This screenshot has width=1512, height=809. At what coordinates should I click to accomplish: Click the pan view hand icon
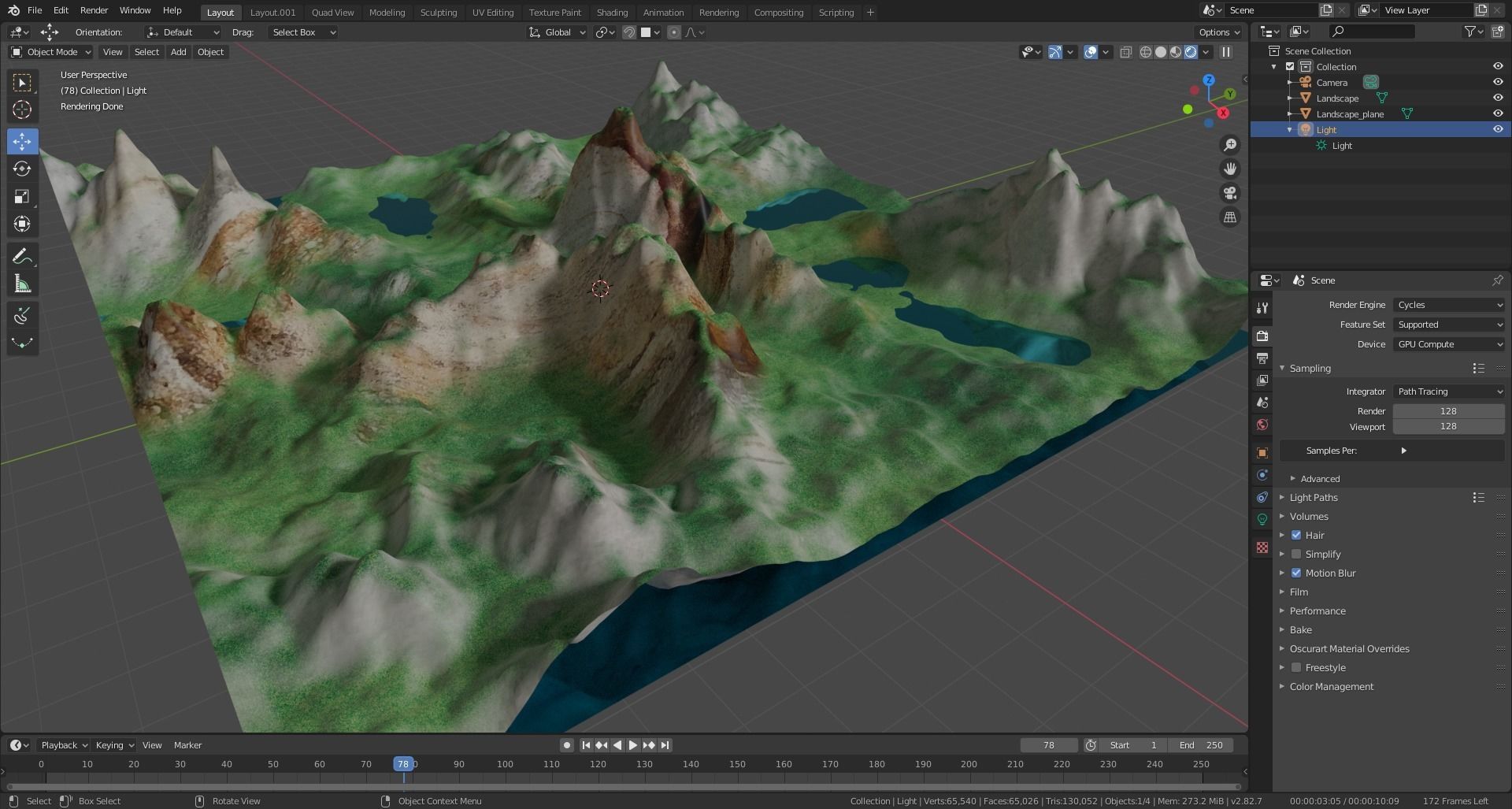point(1230,169)
